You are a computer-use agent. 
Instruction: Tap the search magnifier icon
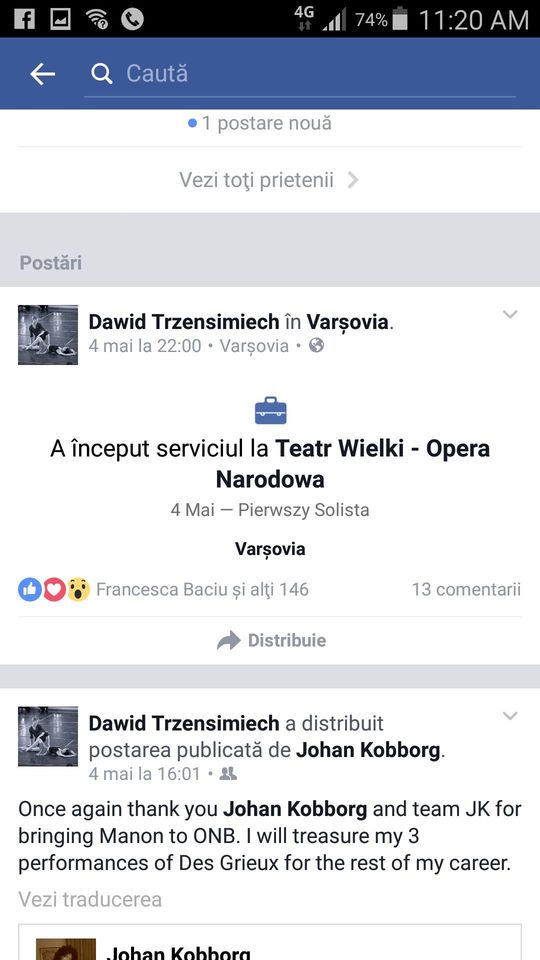(x=102, y=74)
